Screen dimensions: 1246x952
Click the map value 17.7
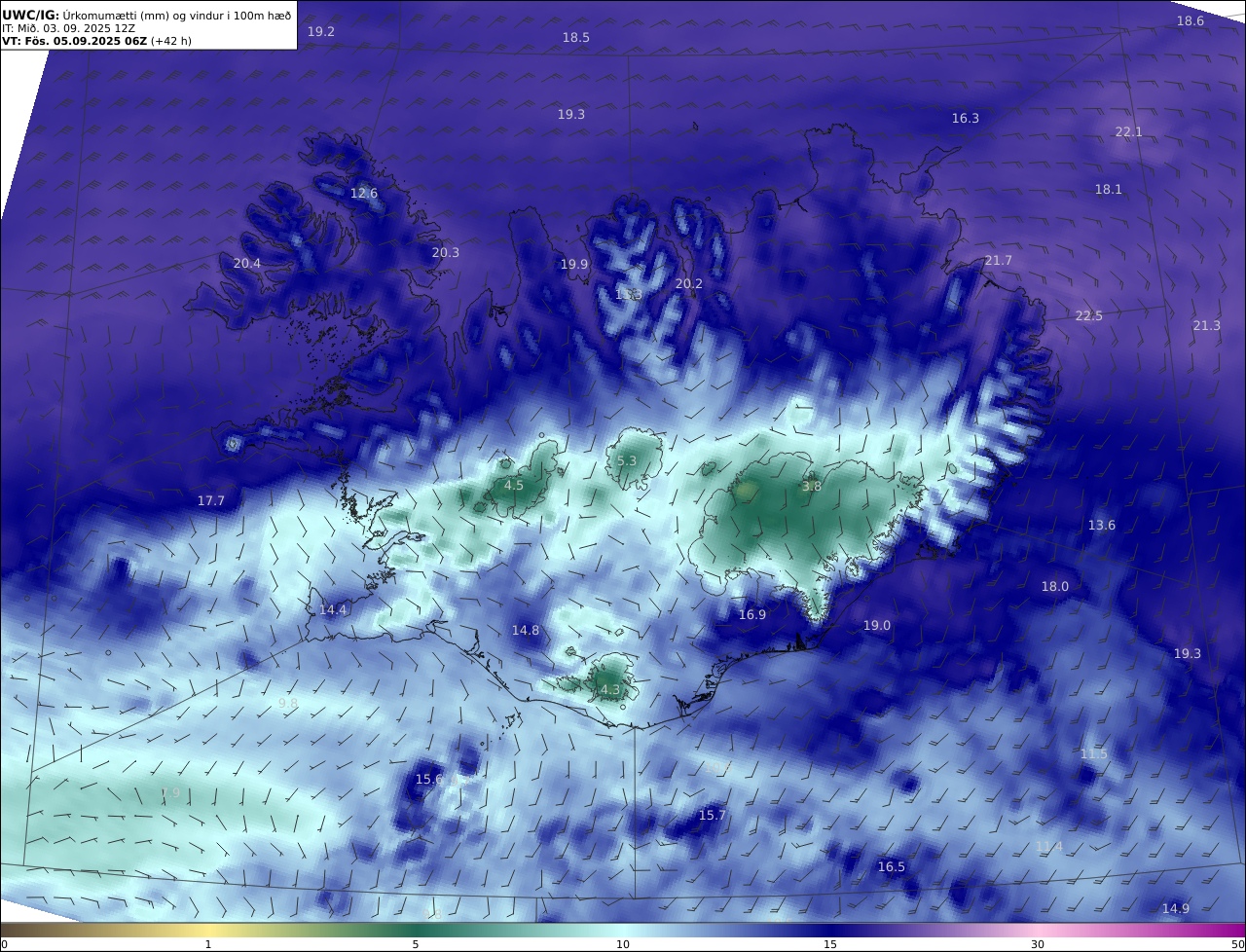(x=211, y=501)
